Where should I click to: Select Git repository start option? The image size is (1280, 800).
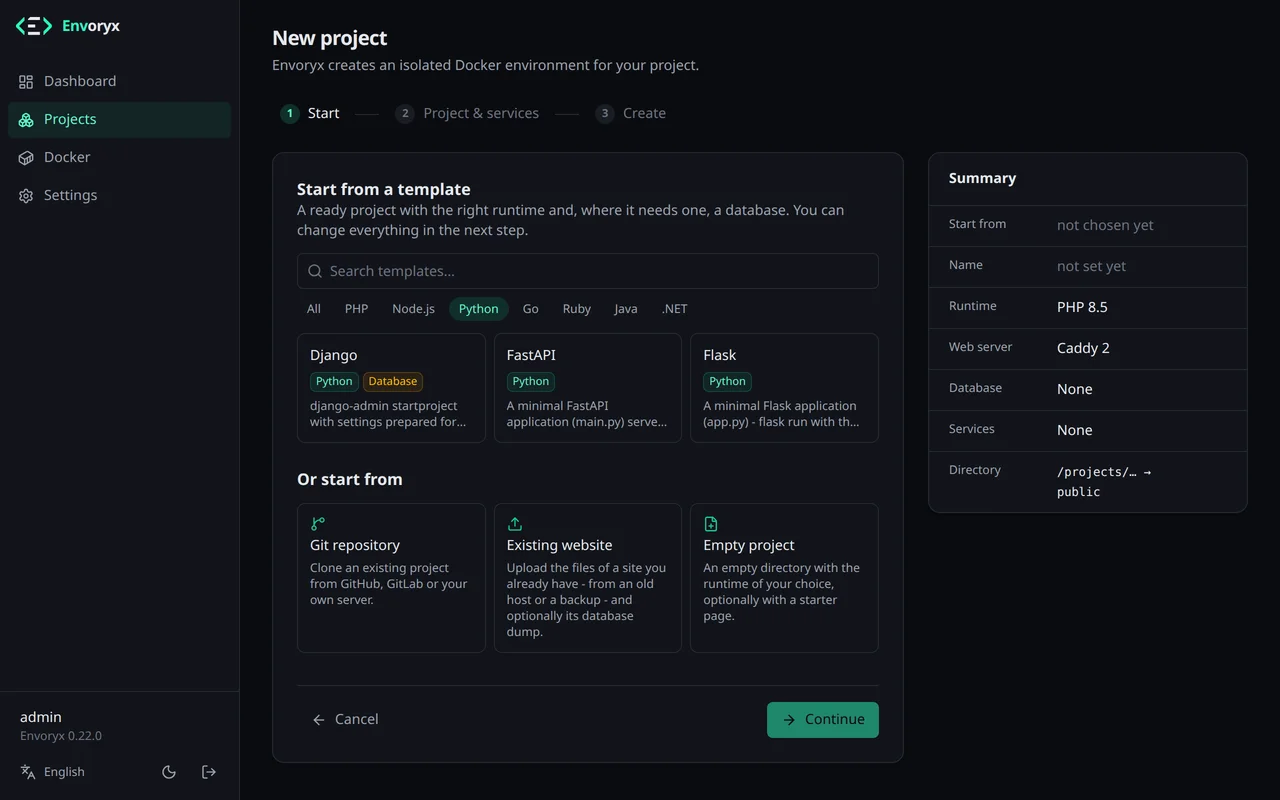391,578
